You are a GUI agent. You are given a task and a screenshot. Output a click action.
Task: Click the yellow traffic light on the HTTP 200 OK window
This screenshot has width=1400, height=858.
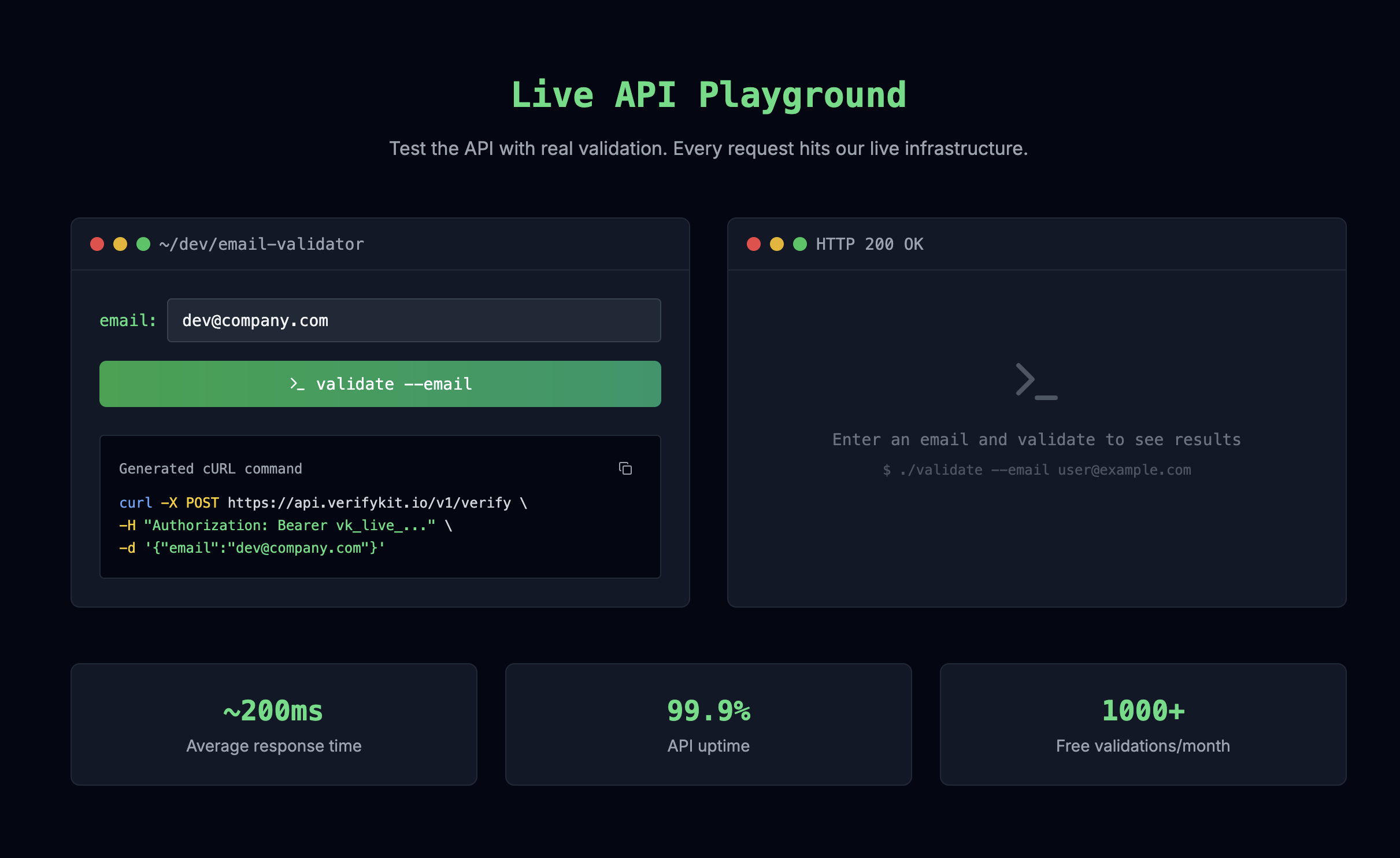click(x=777, y=244)
